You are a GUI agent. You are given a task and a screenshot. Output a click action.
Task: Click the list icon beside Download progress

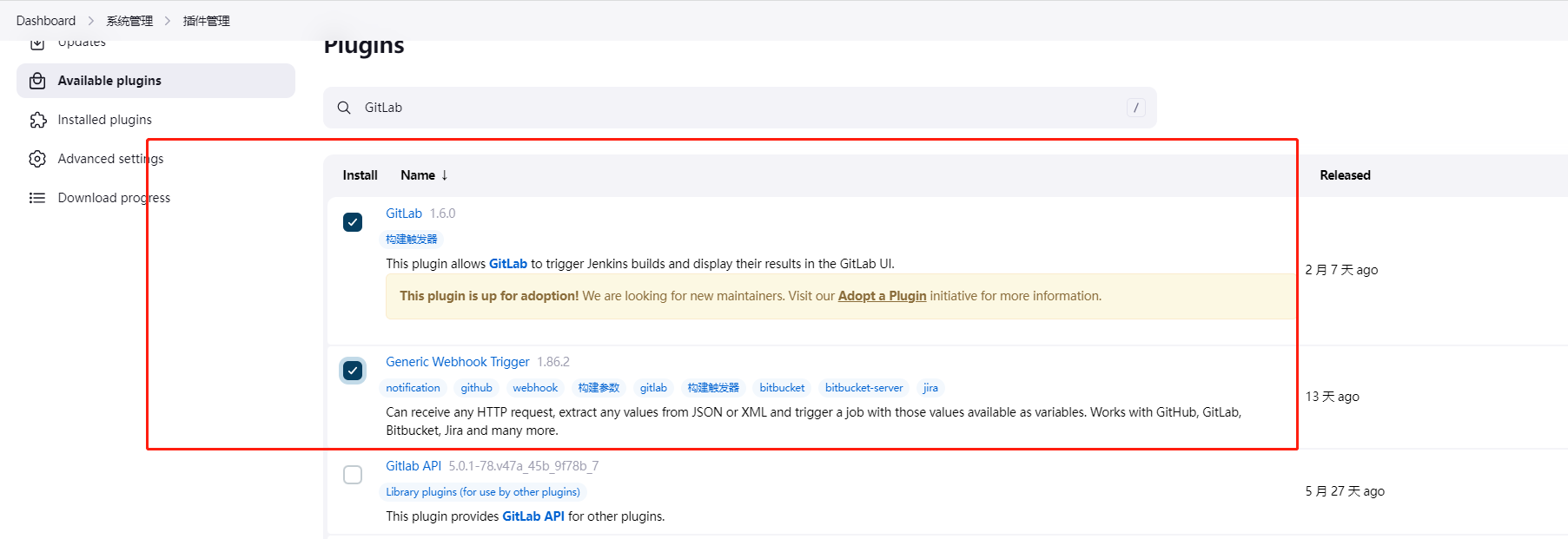coord(37,198)
